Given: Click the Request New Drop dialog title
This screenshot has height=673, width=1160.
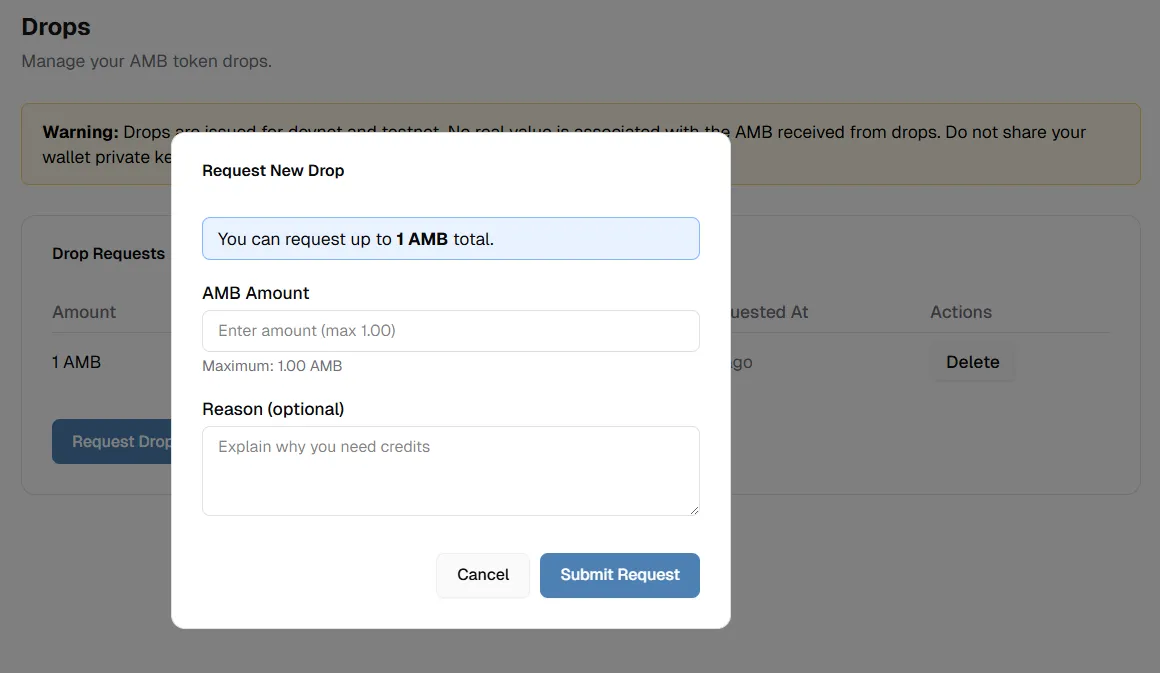Looking at the screenshot, I should 273,171.
